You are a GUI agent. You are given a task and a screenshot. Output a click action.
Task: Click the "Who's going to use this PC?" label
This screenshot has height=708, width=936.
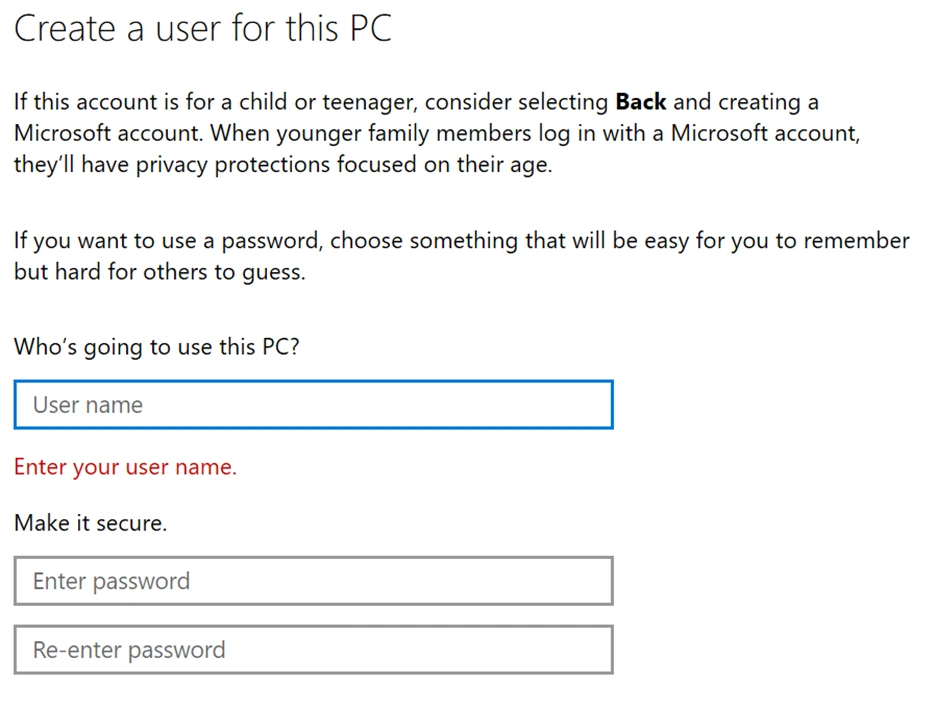(x=156, y=348)
